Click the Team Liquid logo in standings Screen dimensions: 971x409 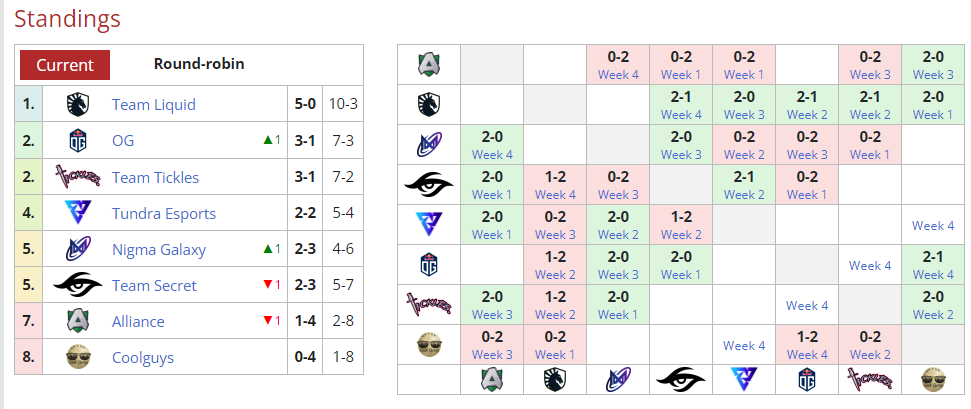(78, 104)
